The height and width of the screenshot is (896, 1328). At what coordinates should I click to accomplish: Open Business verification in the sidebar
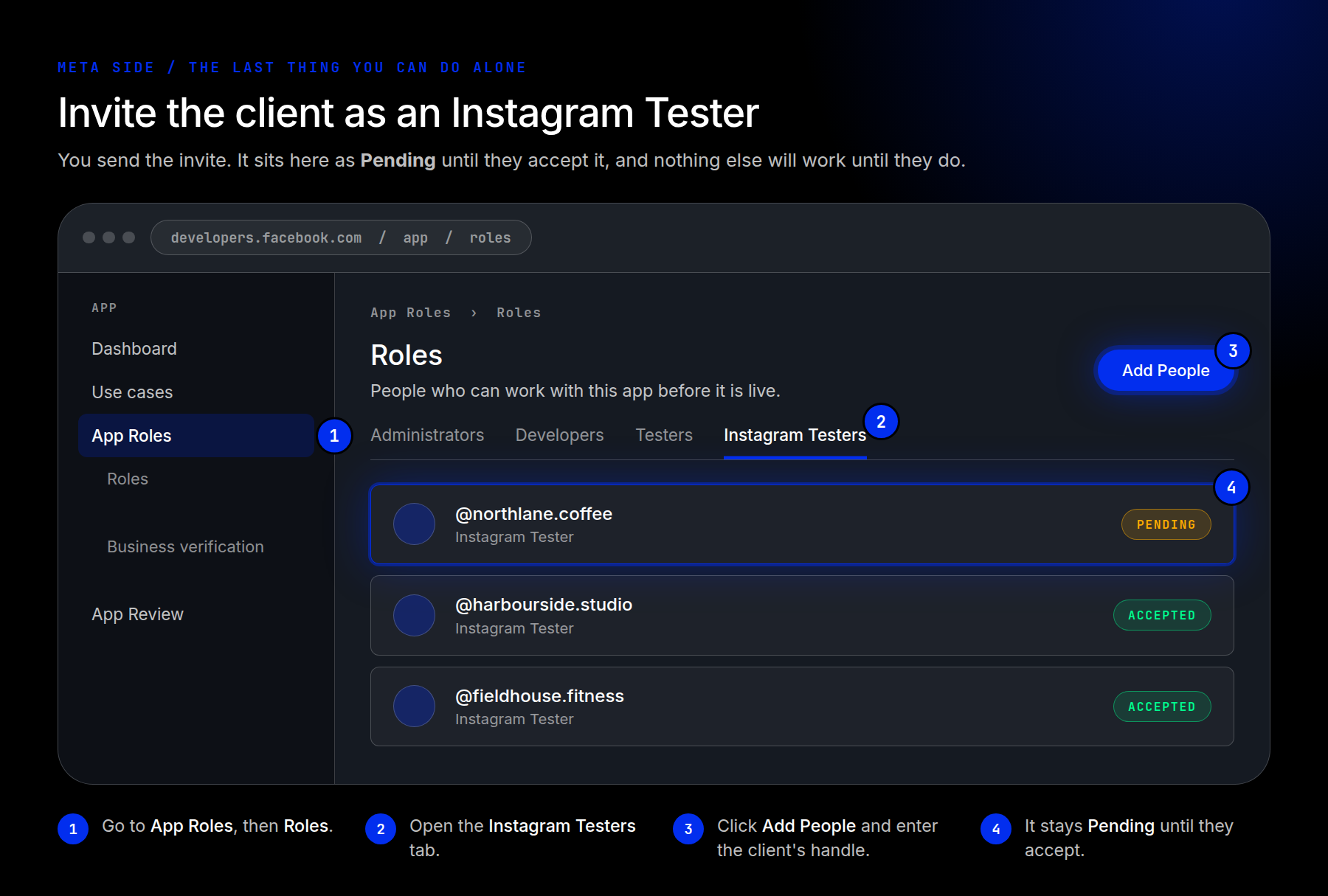(x=185, y=547)
